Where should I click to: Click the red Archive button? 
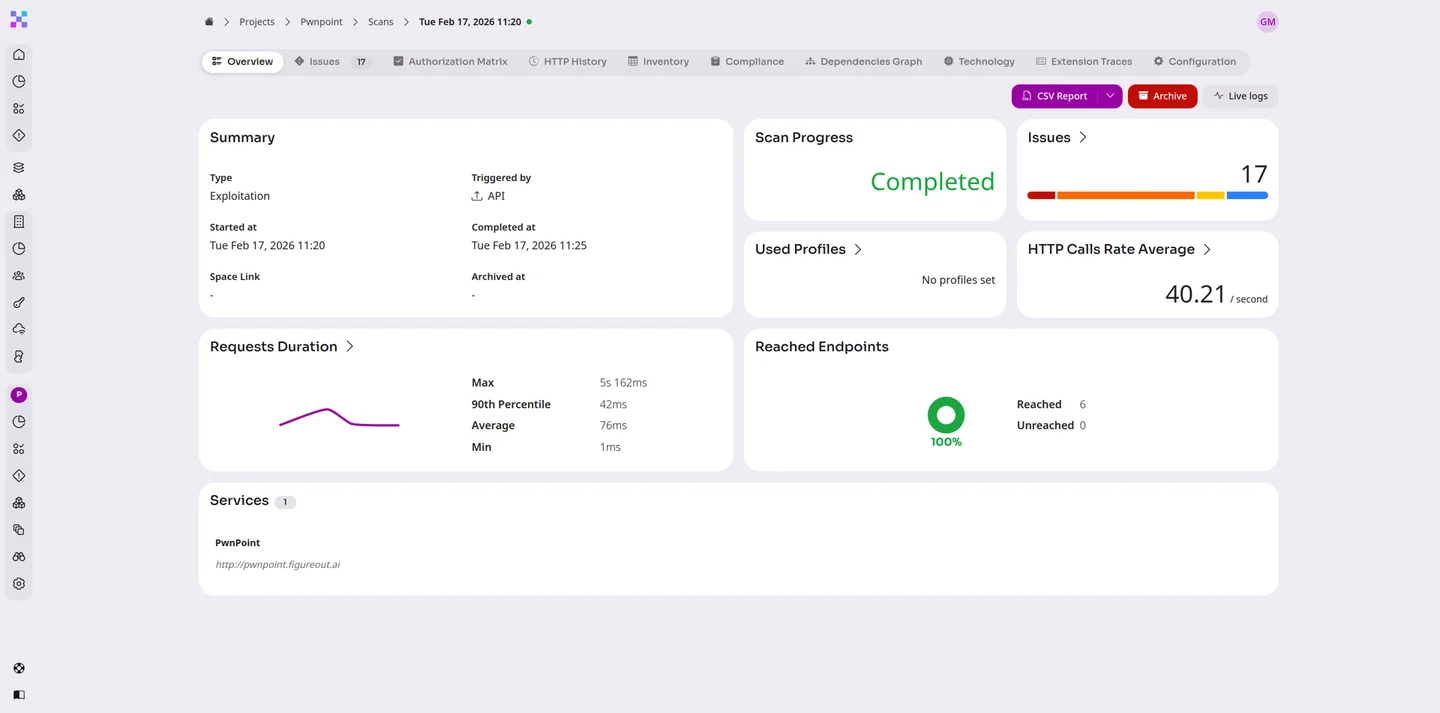coord(1162,96)
